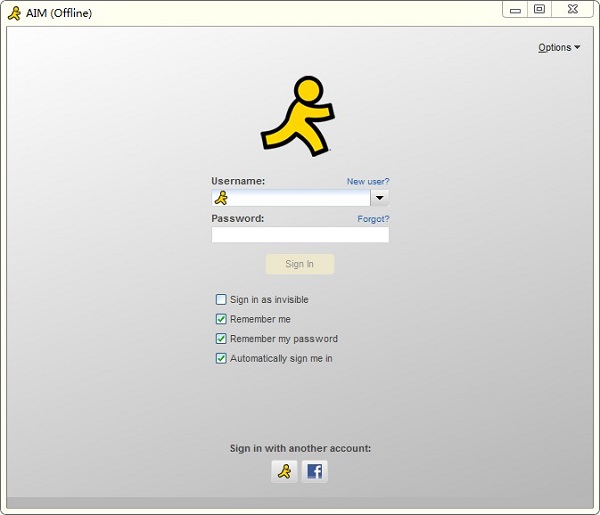Sign in with the AIM account icon

click(x=284, y=471)
